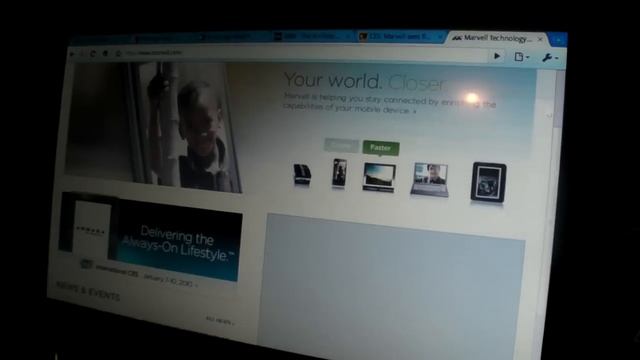Click the browser back arrow
The width and height of the screenshot is (640, 360).
point(73,53)
